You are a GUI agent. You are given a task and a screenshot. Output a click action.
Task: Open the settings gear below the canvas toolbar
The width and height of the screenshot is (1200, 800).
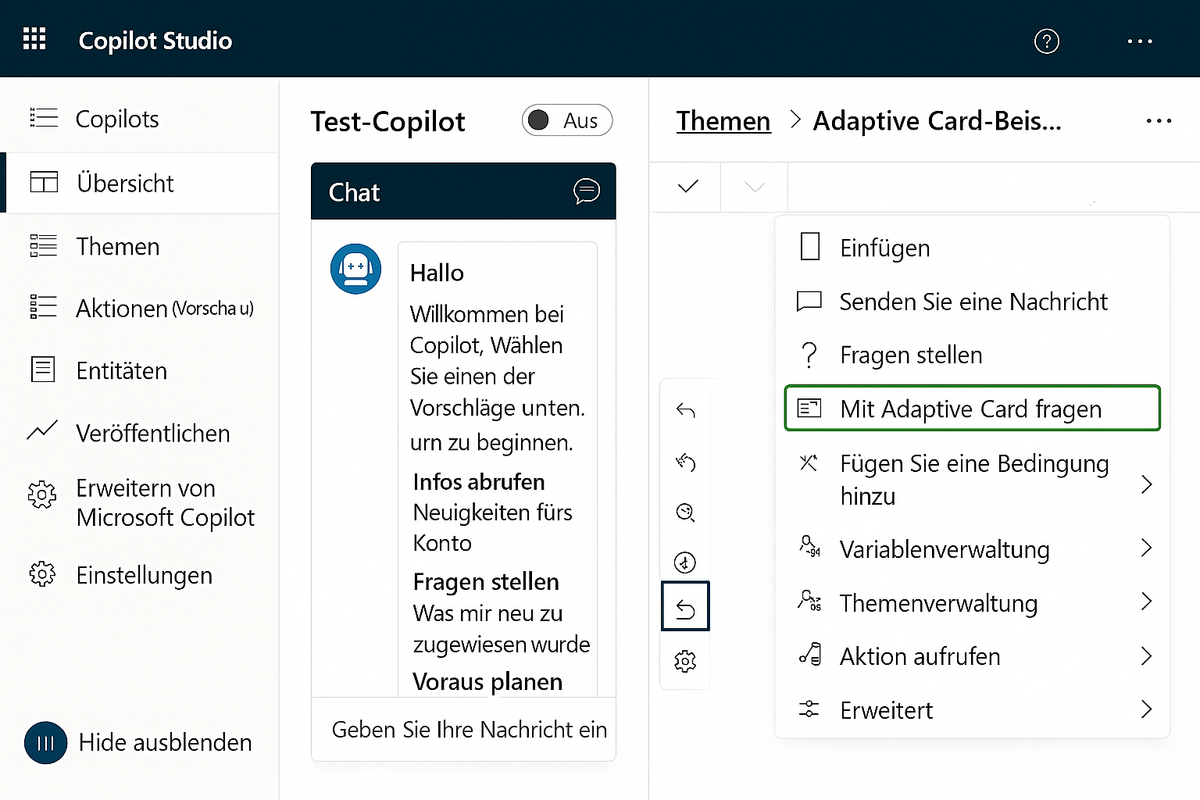point(685,661)
